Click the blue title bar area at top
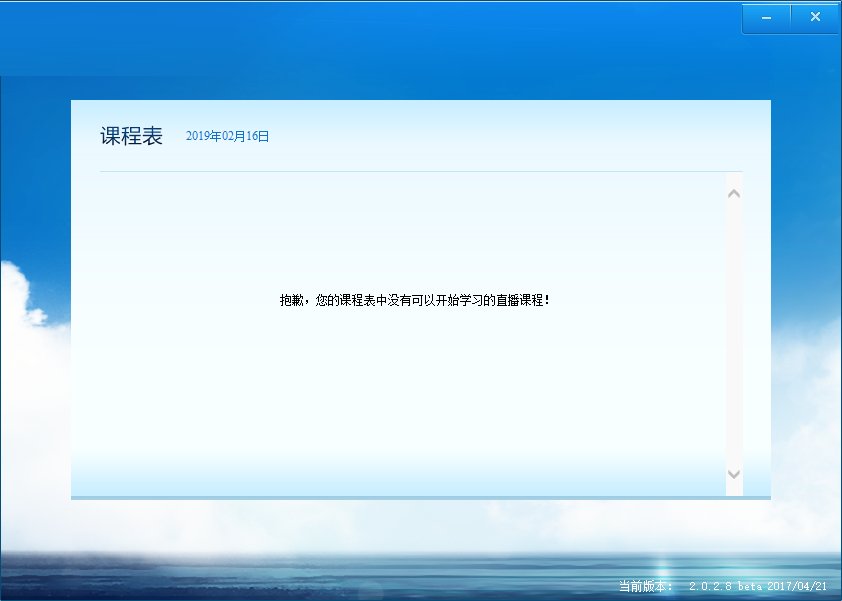The height and width of the screenshot is (601, 842). (x=371, y=38)
